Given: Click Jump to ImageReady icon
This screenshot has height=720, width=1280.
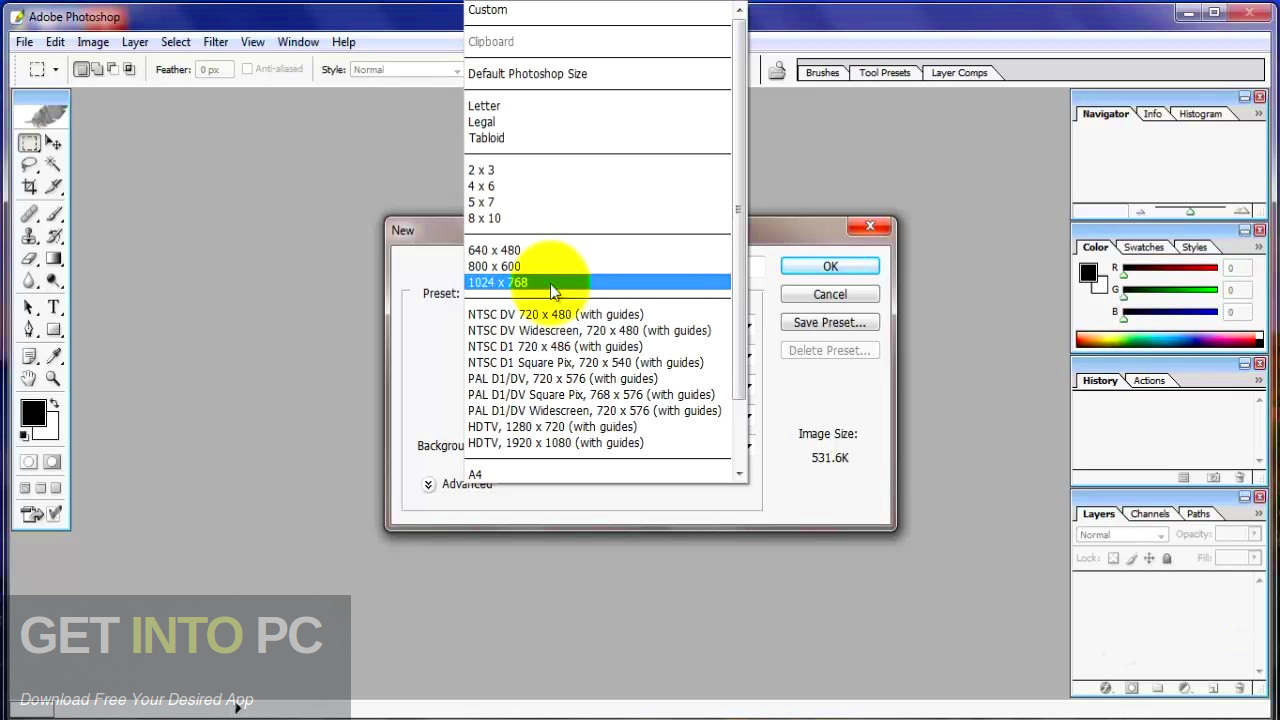Looking at the screenshot, I should point(32,515).
